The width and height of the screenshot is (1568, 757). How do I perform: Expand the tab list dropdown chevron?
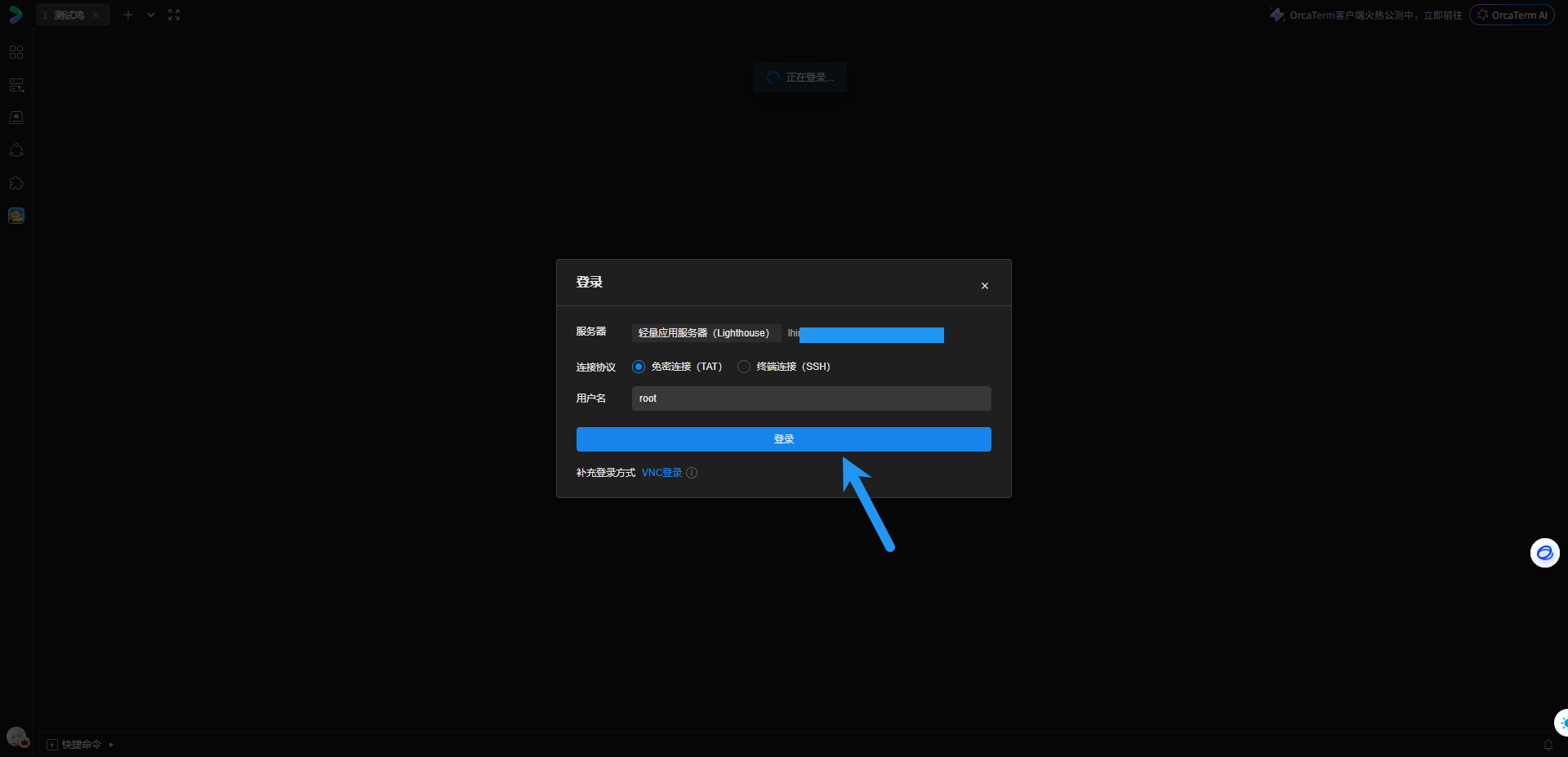coord(151,15)
